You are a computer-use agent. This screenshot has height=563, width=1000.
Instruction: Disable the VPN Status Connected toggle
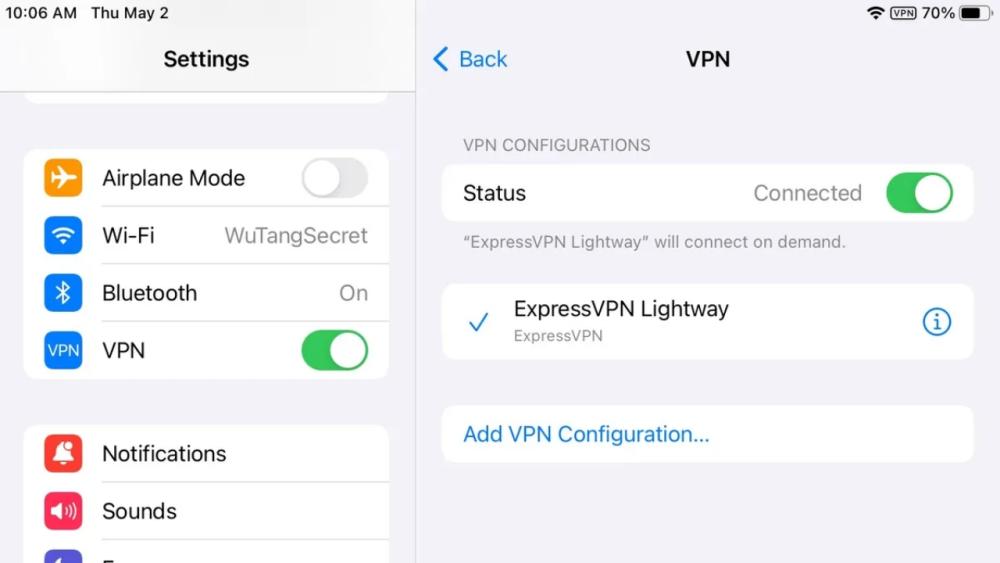click(x=920, y=193)
